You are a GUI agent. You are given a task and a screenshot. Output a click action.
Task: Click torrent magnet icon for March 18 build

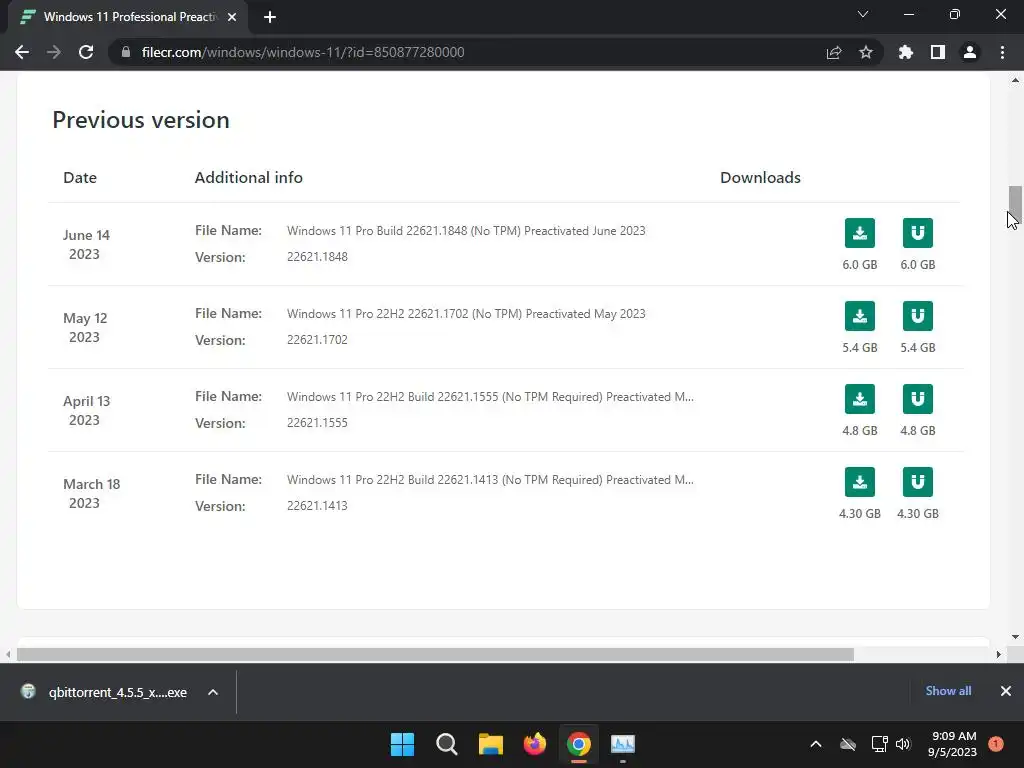point(918,482)
